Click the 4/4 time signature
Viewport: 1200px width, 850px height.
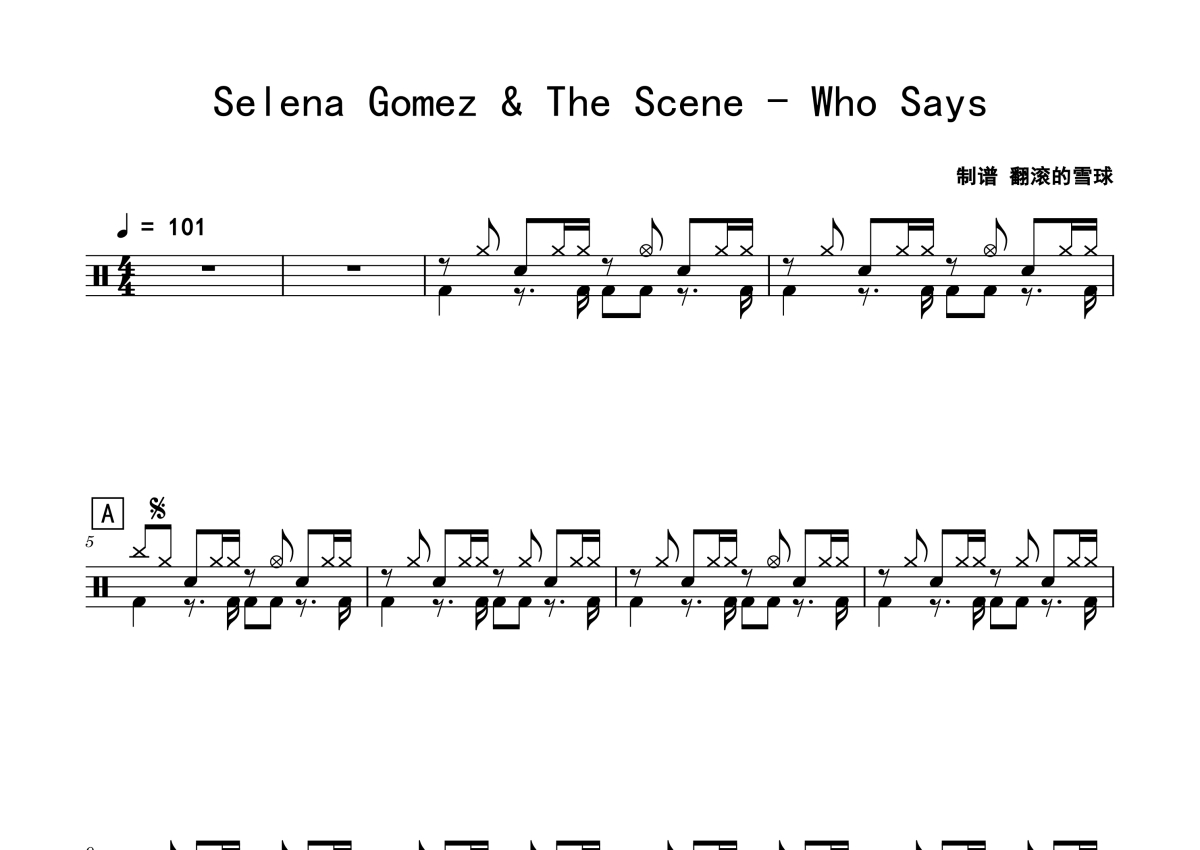[126, 275]
